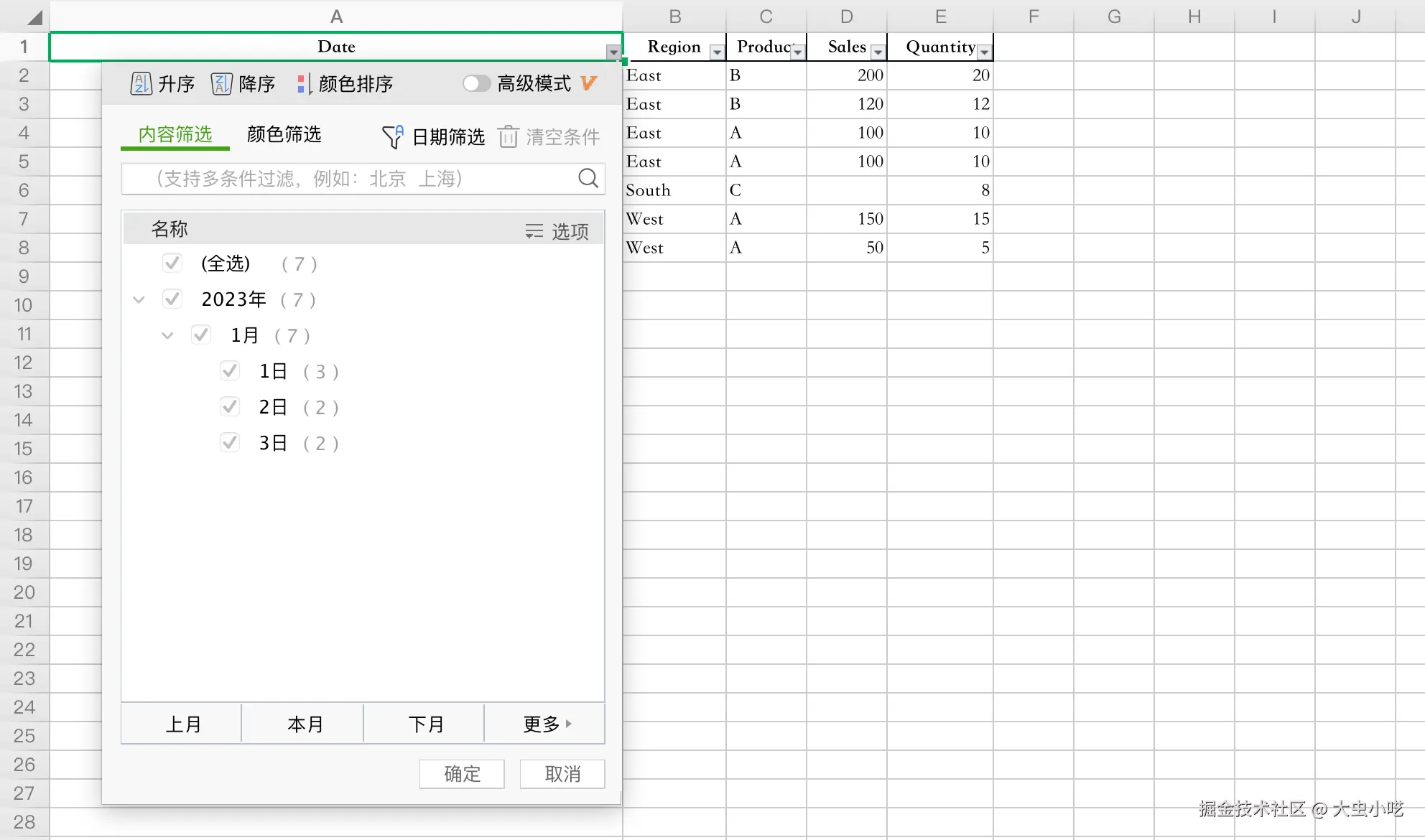Image resolution: width=1425 pixels, height=840 pixels.
Task: Open date filter (日期筛选) funnel icon
Action: (x=392, y=136)
